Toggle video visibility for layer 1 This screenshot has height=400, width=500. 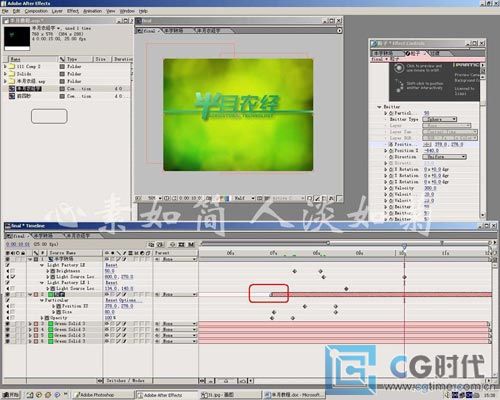tap(7, 259)
